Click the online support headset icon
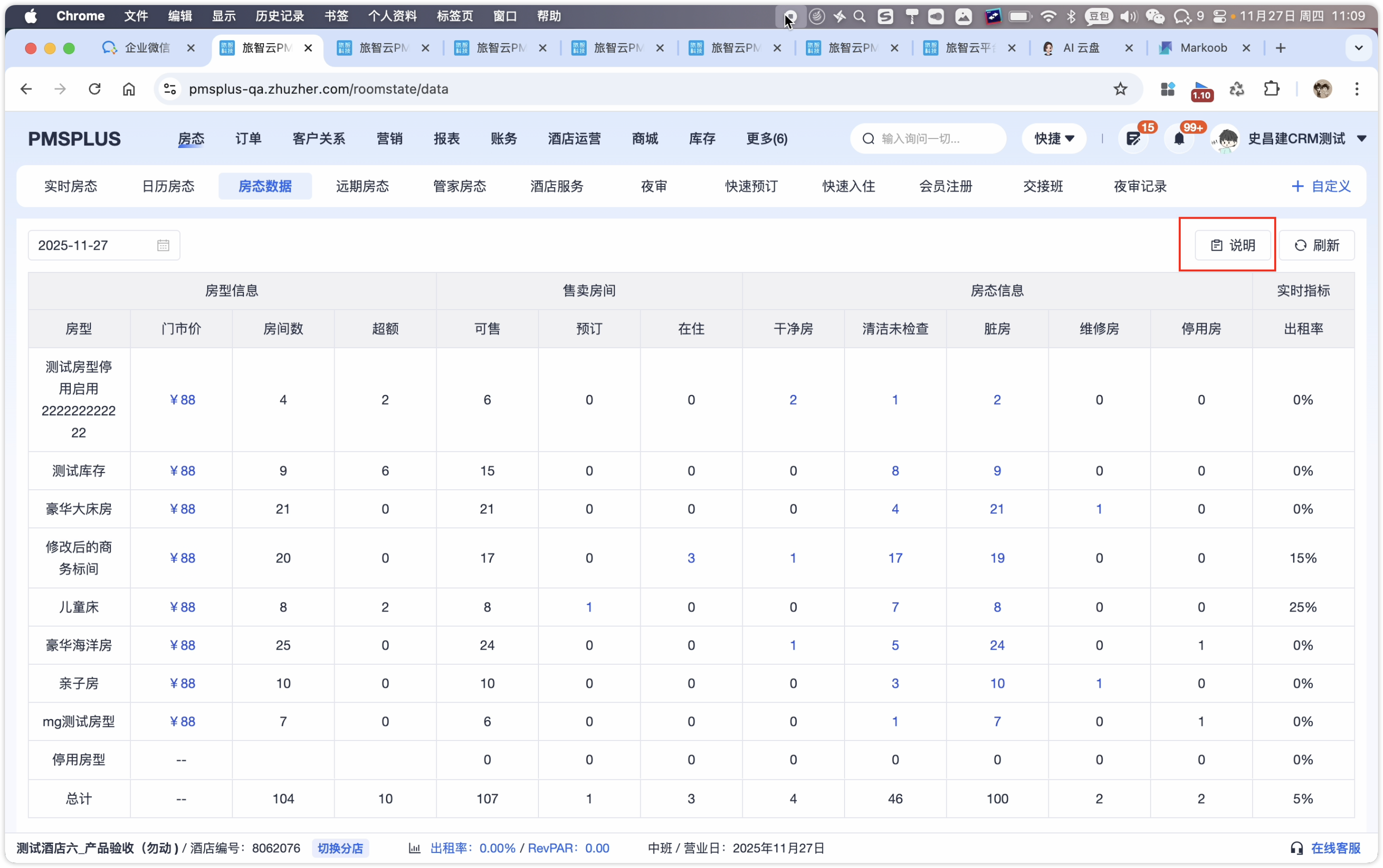The image size is (1383, 868). (x=1296, y=848)
